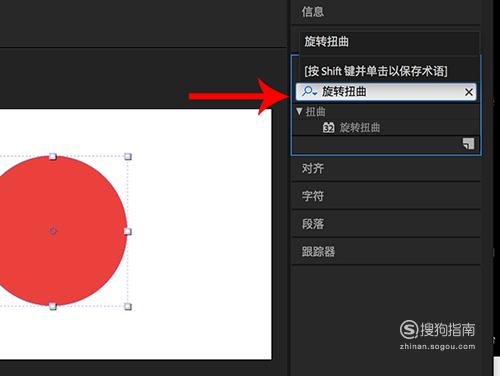Click the top right bounding box handle

(x=128, y=156)
